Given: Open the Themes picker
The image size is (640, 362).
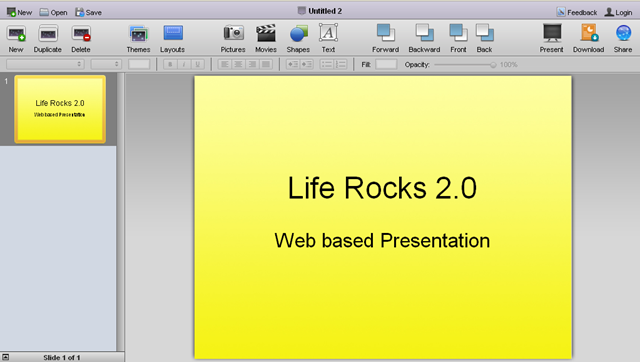Looking at the screenshot, I should (138, 39).
